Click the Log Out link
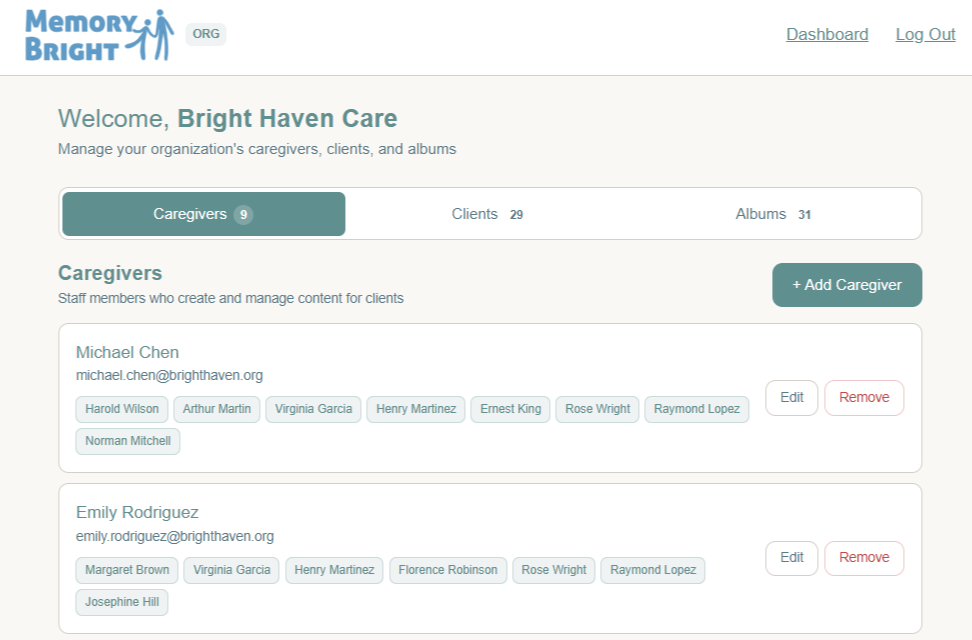This screenshot has width=972, height=640. click(x=925, y=34)
